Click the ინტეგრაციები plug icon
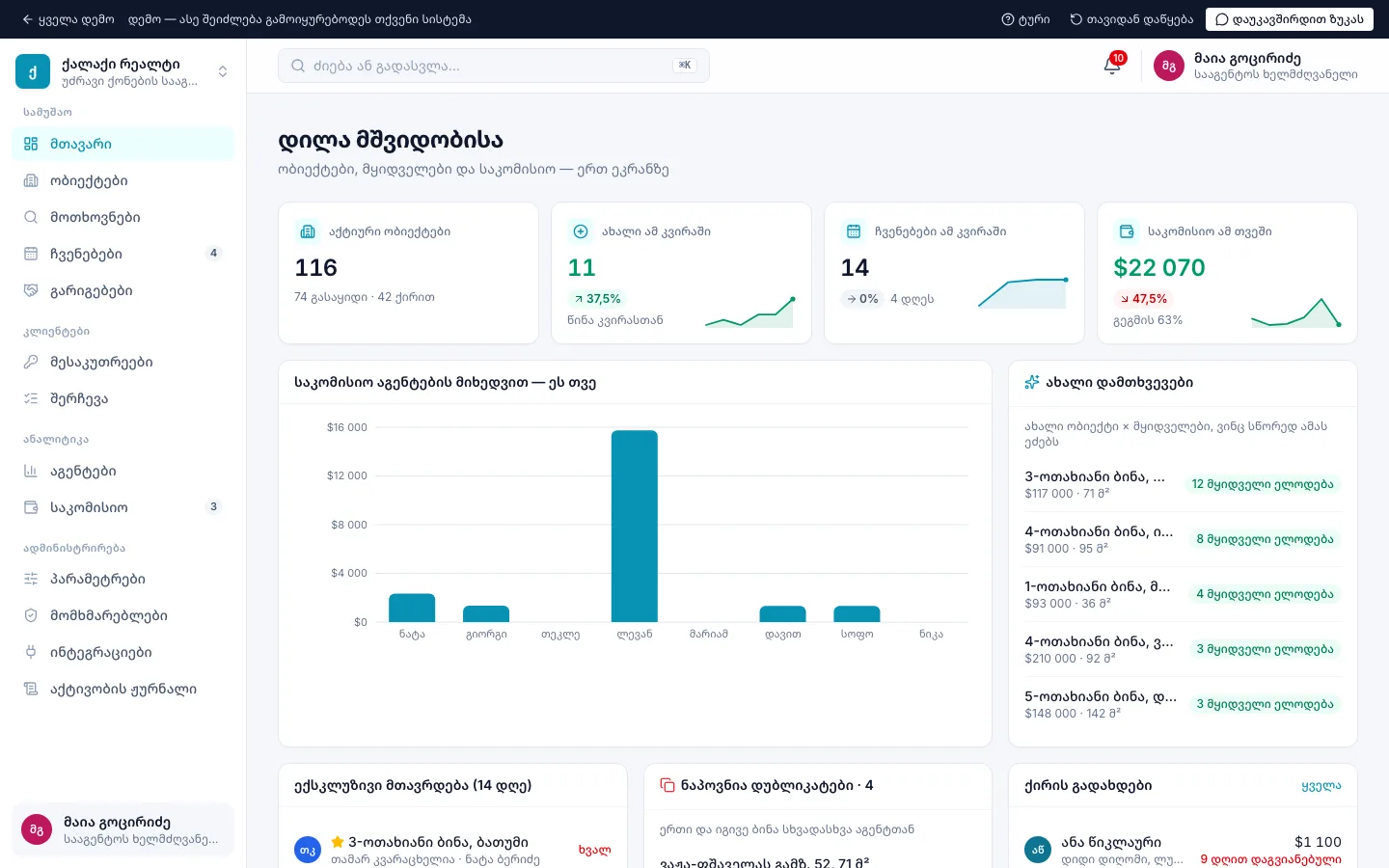This screenshot has height=868, width=1389. 31,652
